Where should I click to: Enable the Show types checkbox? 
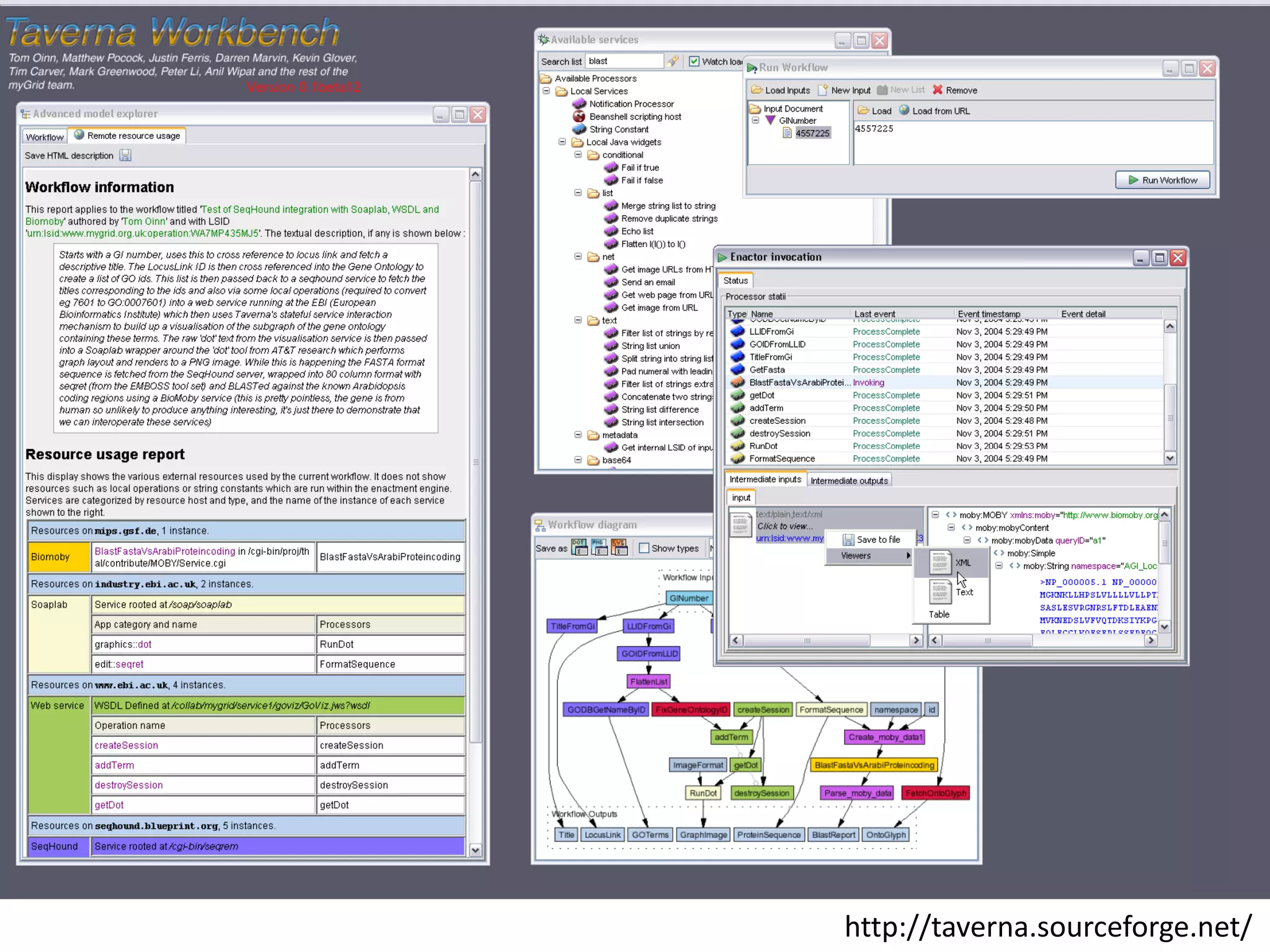click(644, 548)
